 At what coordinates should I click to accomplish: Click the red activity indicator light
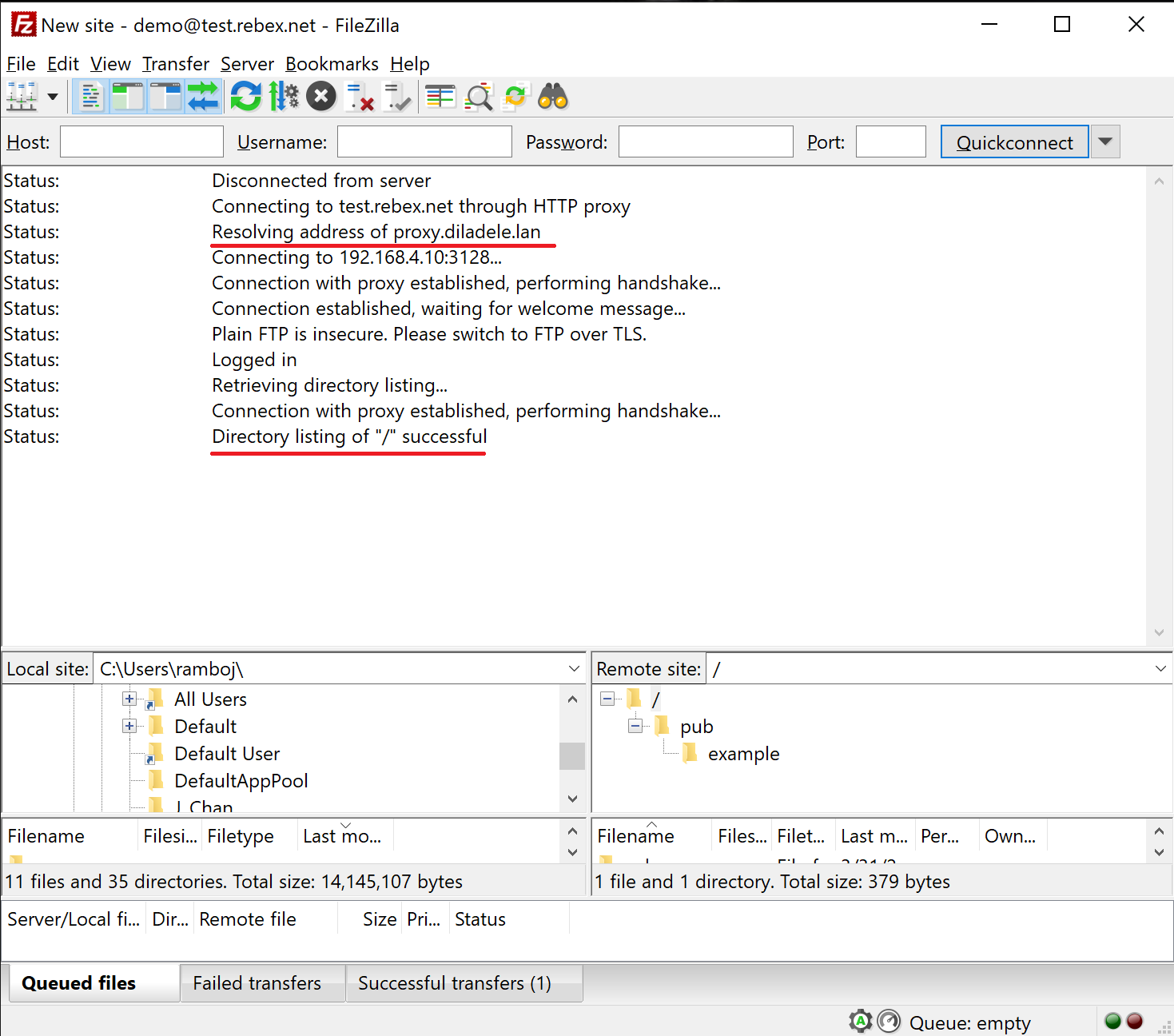(x=1135, y=1021)
